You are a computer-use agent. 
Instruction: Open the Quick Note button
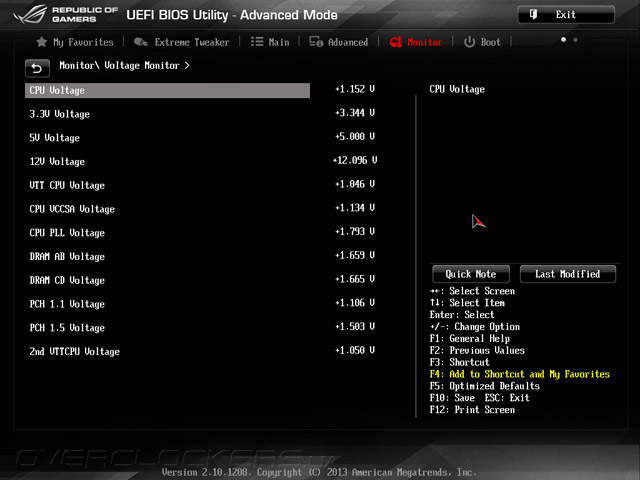point(471,274)
